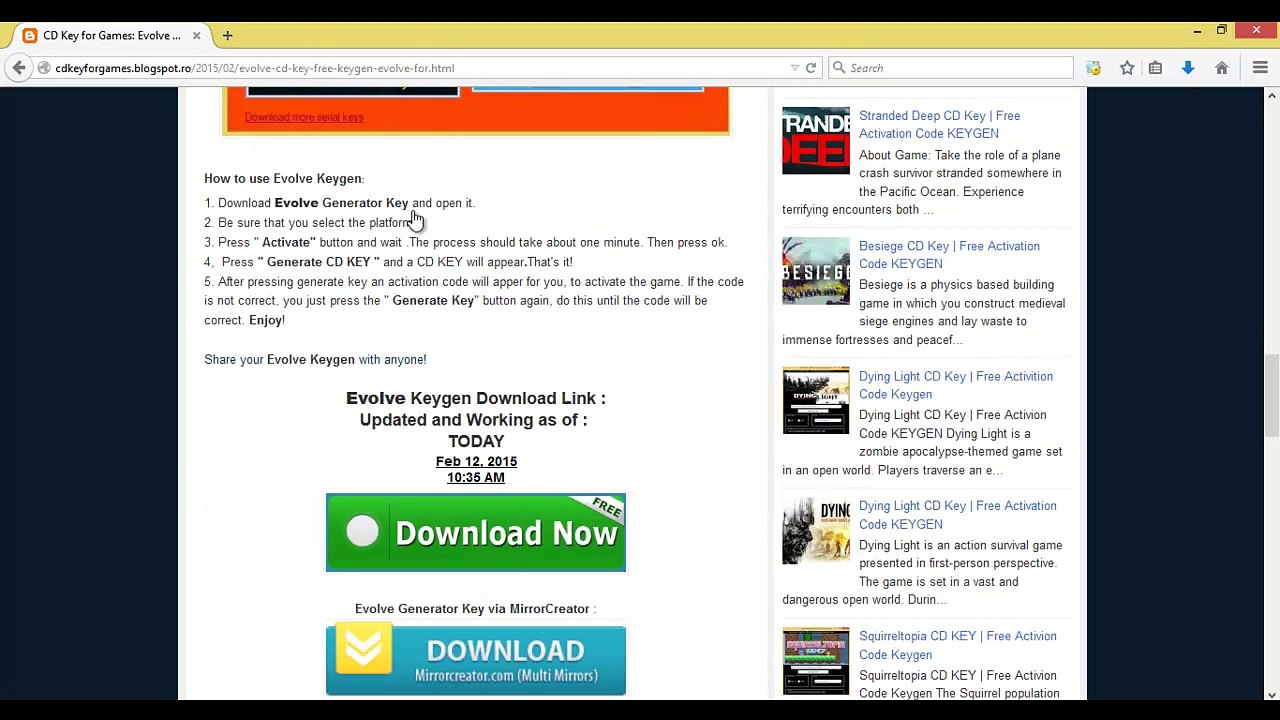The image size is (1280, 720).
Task: Restore down the Firefox window
Action: tap(1221, 31)
